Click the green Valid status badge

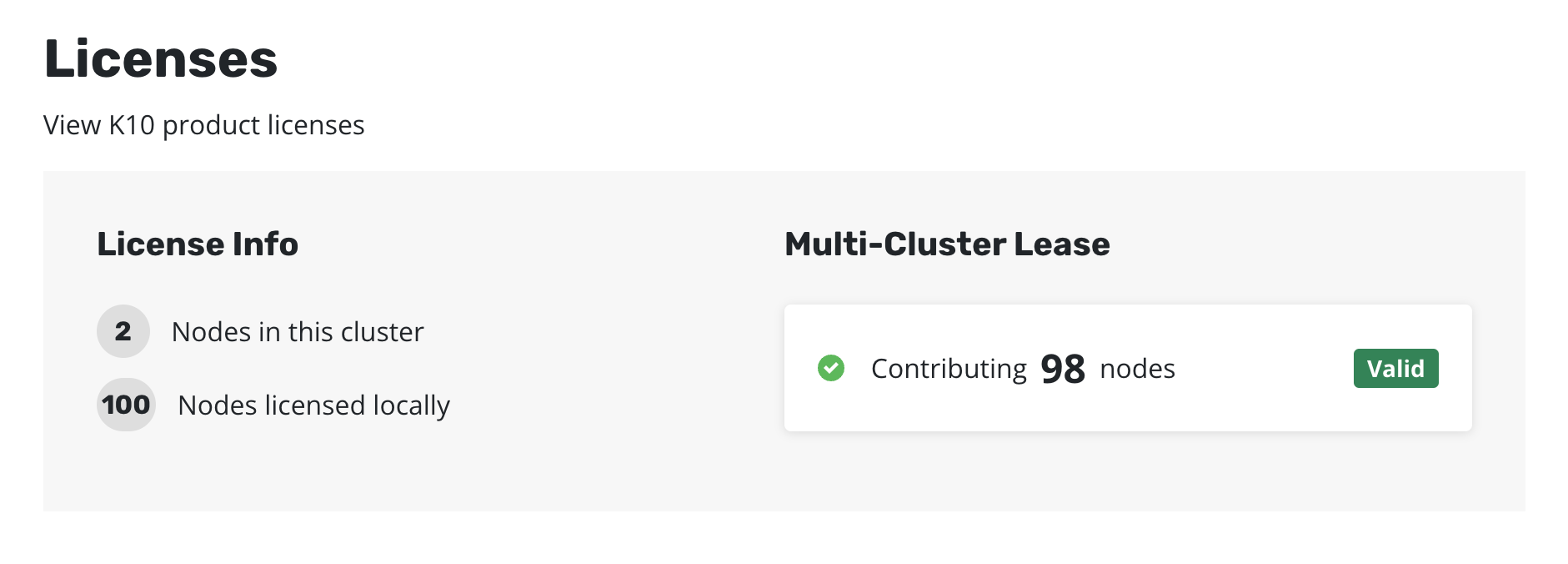pos(1395,368)
